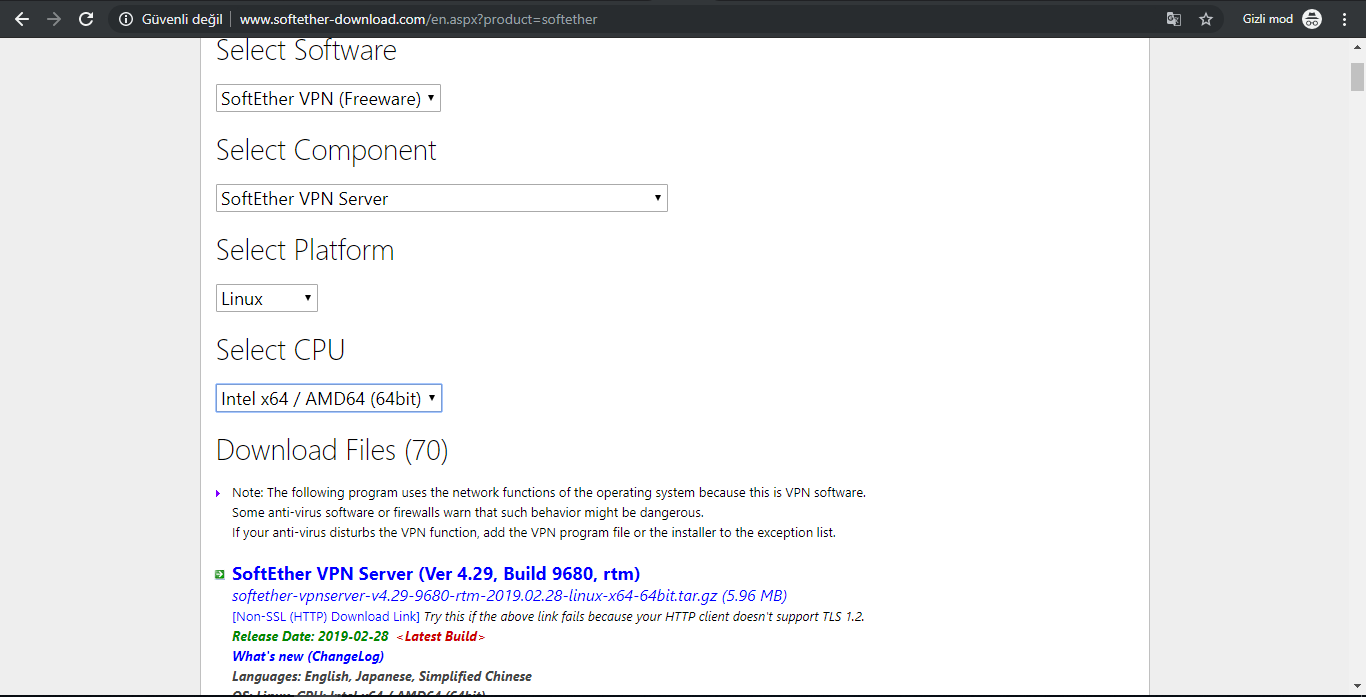Image resolution: width=1366 pixels, height=697 pixels.
Task: Open the Chrome three-dot menu
Action: tap(1345, 19)
